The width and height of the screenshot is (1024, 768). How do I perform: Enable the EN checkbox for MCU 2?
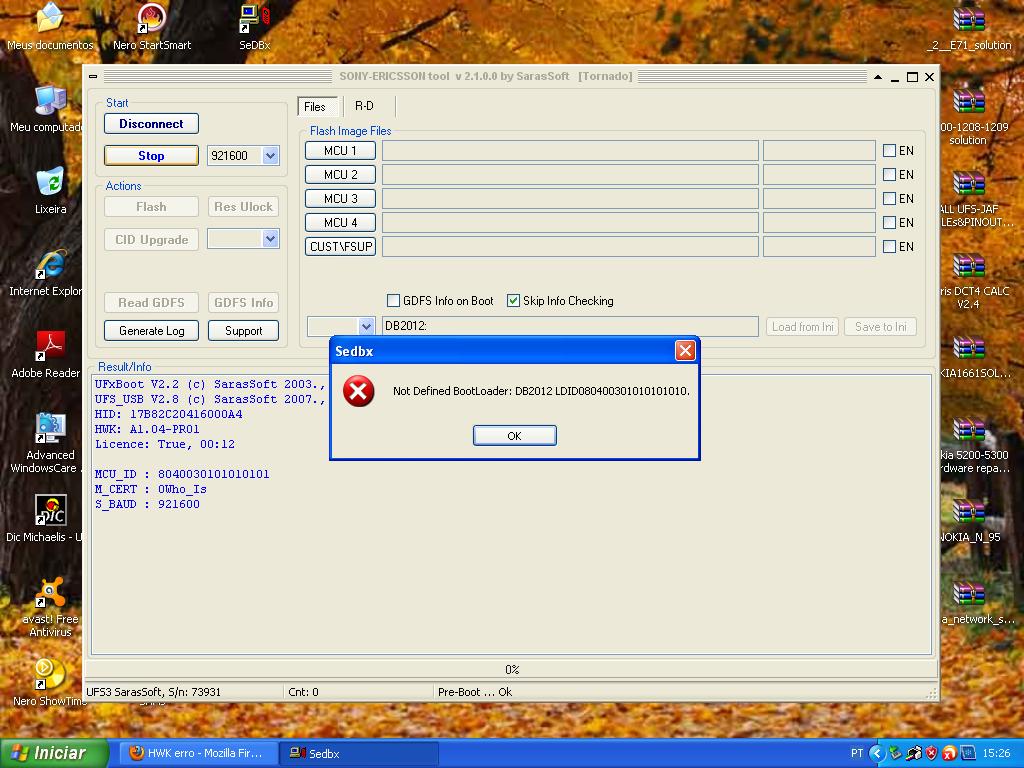click(x=889, y=174)
